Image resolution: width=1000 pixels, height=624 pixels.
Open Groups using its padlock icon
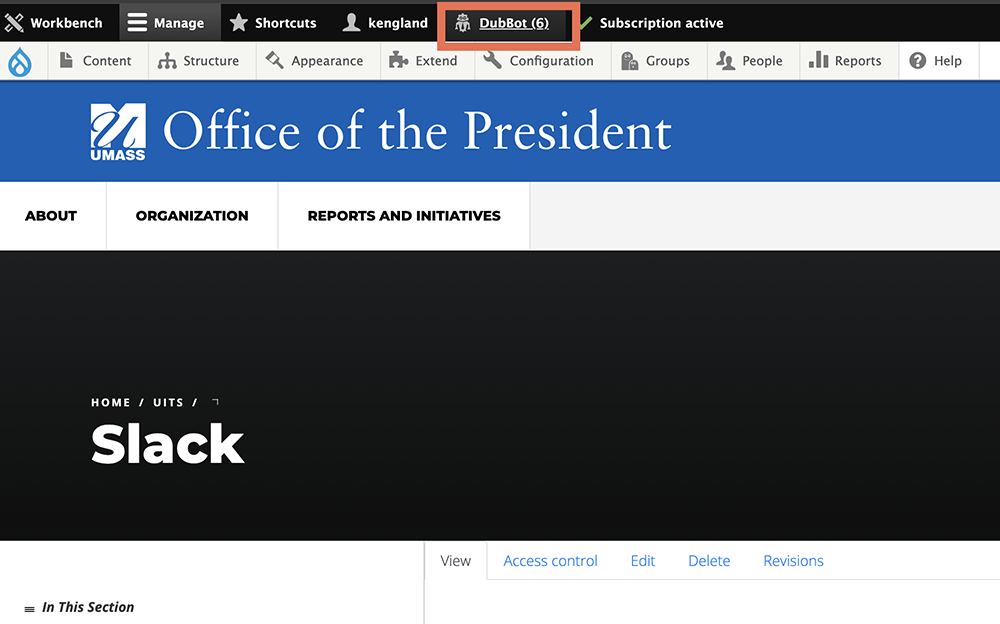click(629, 61)
